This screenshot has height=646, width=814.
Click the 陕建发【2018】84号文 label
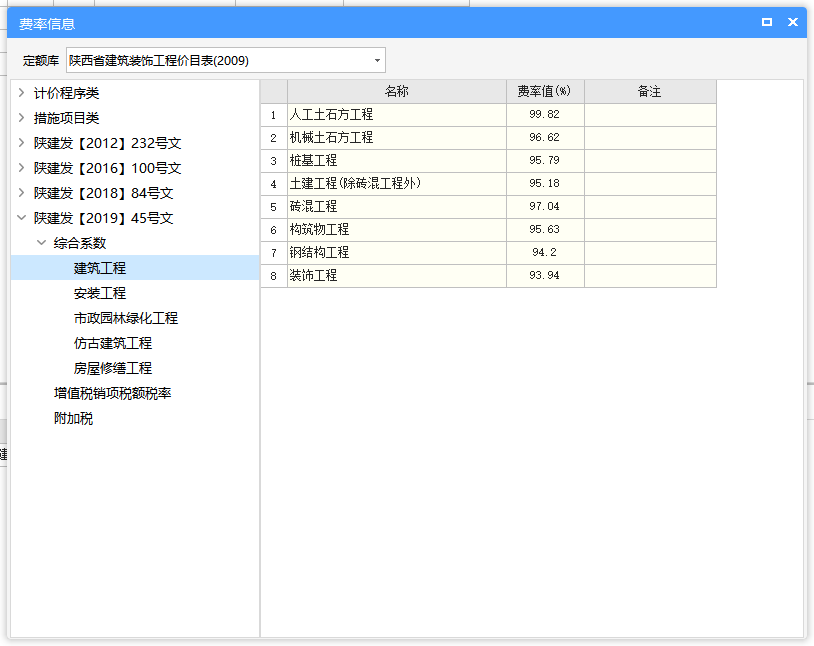(x=103, y=193)
